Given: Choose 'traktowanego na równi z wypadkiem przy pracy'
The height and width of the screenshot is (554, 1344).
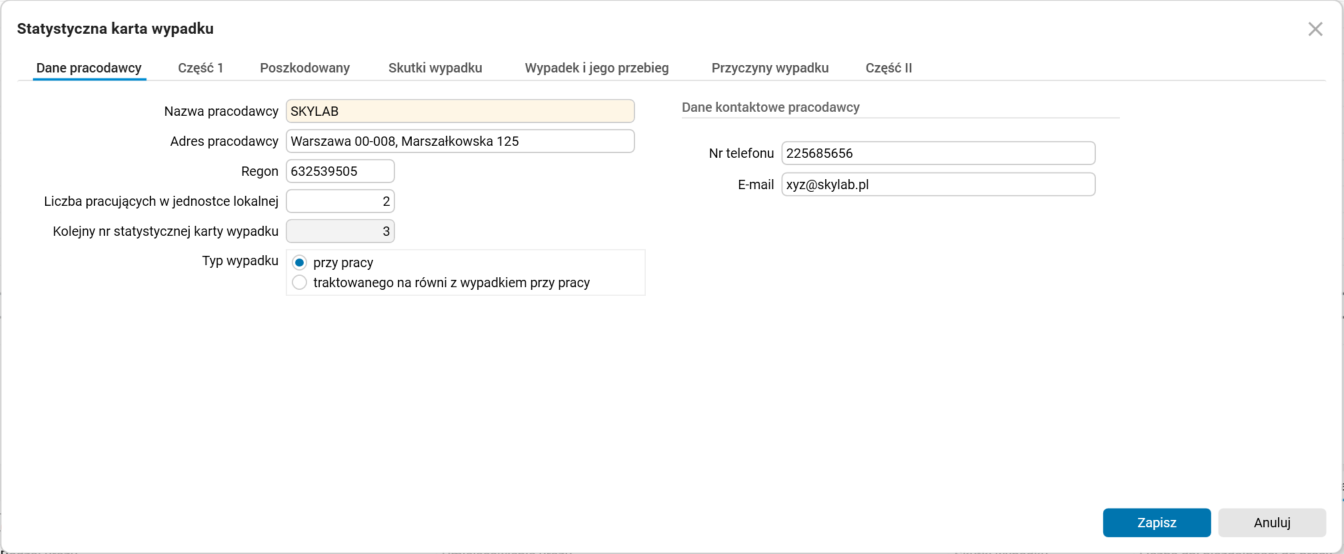Looking at the screenshot, I should [299, 283].
